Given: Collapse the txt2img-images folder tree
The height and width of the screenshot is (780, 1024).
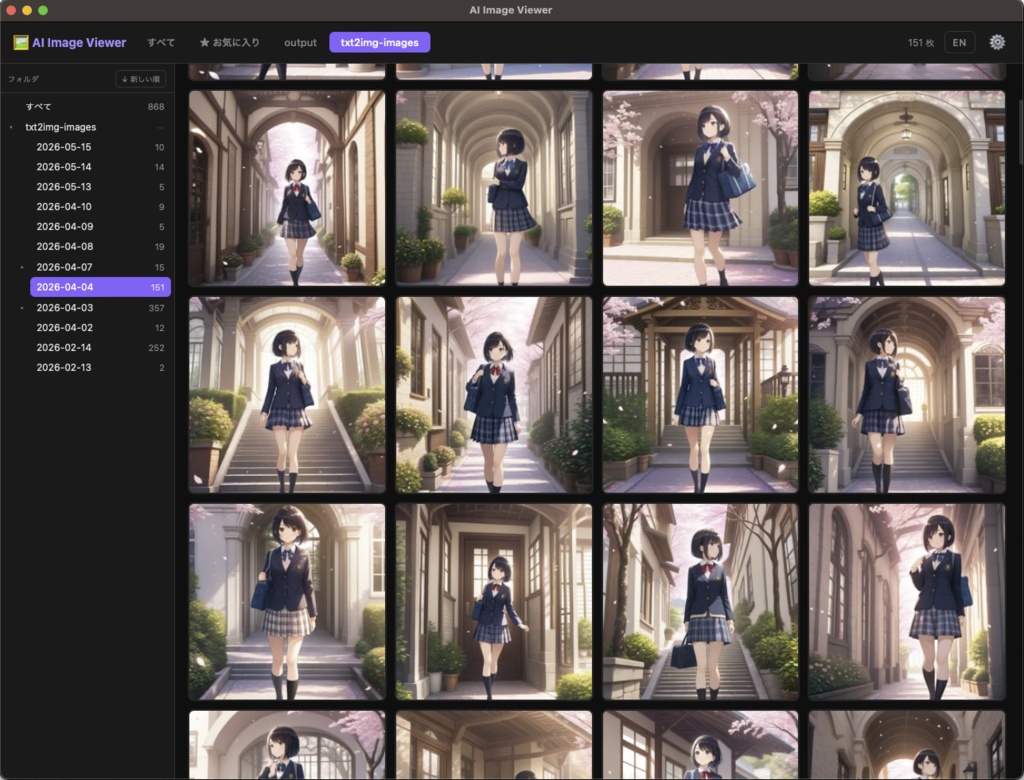Looking at the screenshot, I should click(11, 127).
